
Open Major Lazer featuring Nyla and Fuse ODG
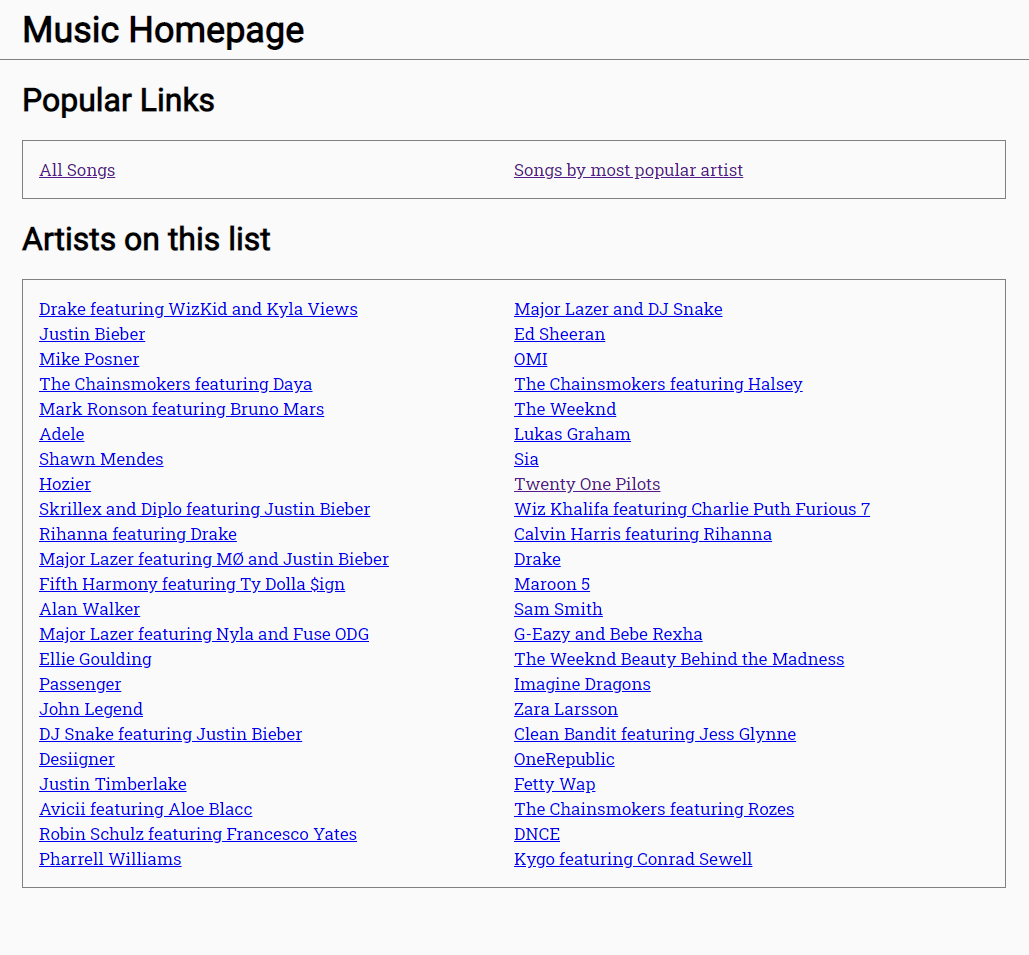[204, 633]
